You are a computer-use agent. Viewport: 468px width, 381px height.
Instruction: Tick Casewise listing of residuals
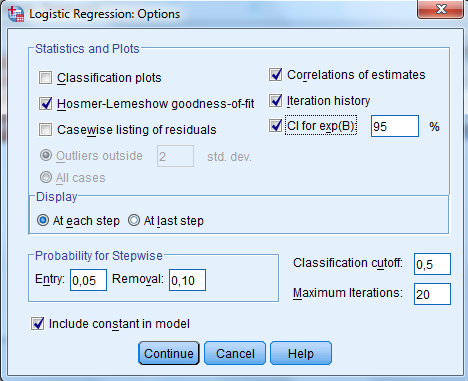[45, 129]
